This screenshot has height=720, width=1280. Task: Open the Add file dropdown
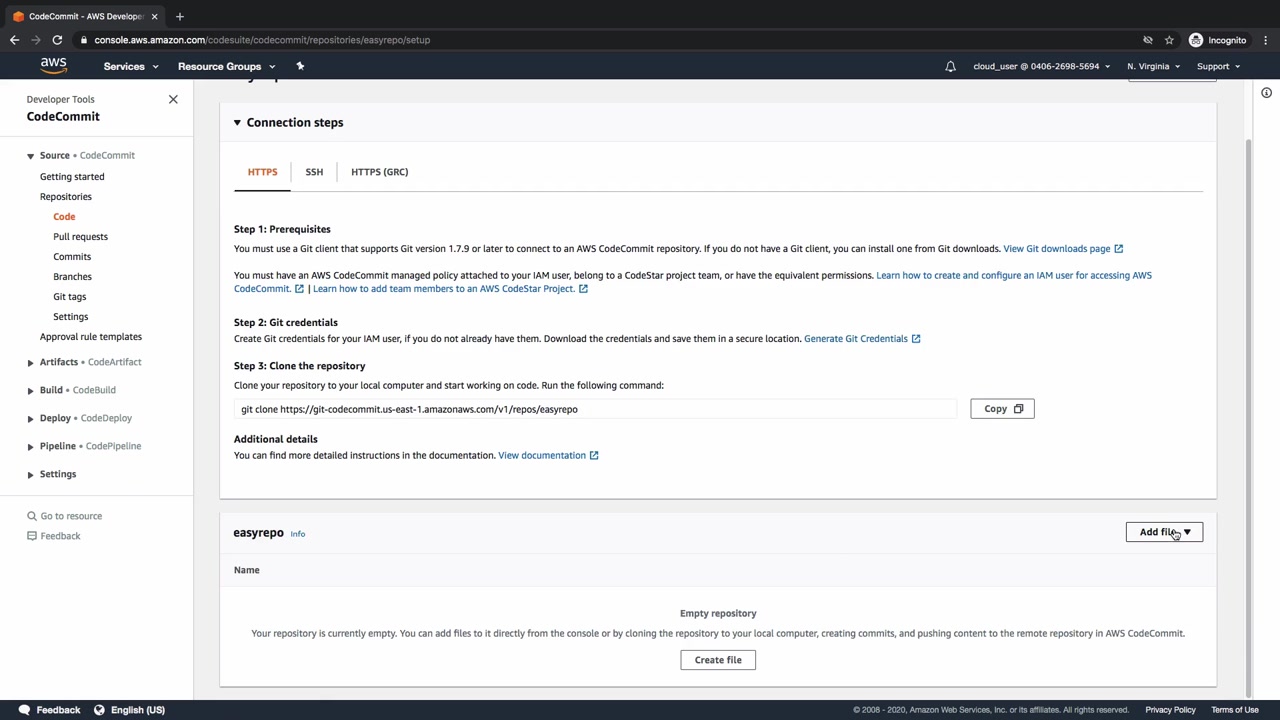(1164, 532)
